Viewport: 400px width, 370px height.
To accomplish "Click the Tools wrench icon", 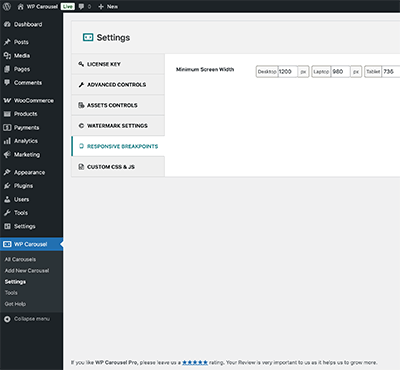I will (x=7, y=213).
